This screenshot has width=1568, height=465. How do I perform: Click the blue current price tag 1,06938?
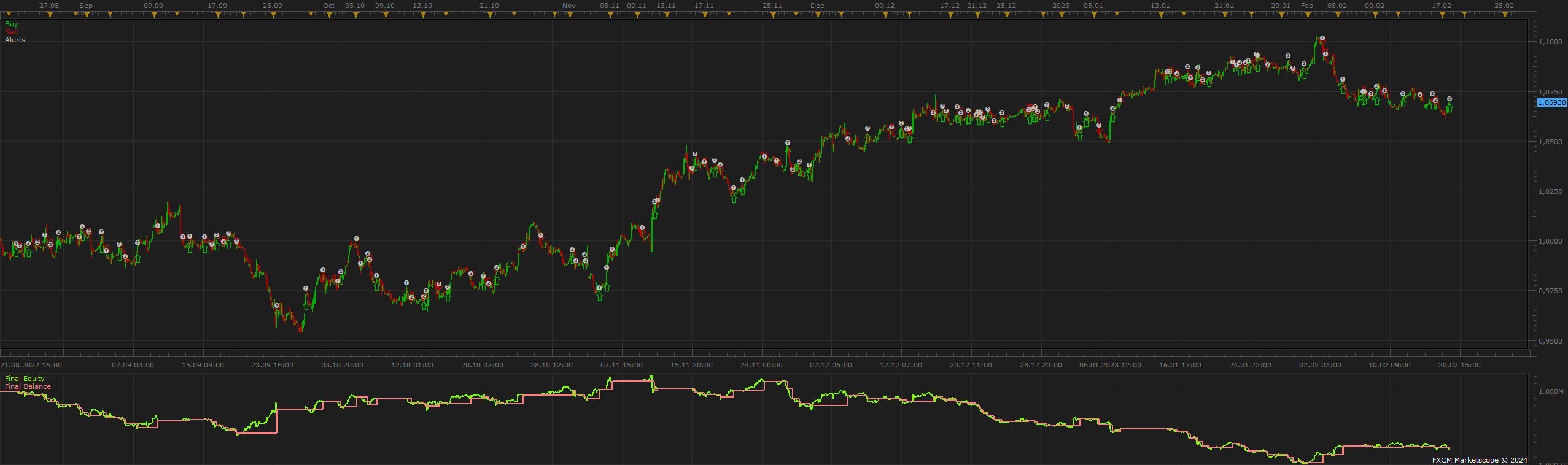(x=1552, y=102)
